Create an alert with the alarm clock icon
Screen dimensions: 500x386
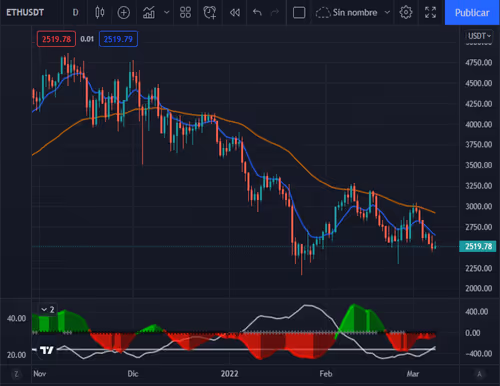(210, 13)
